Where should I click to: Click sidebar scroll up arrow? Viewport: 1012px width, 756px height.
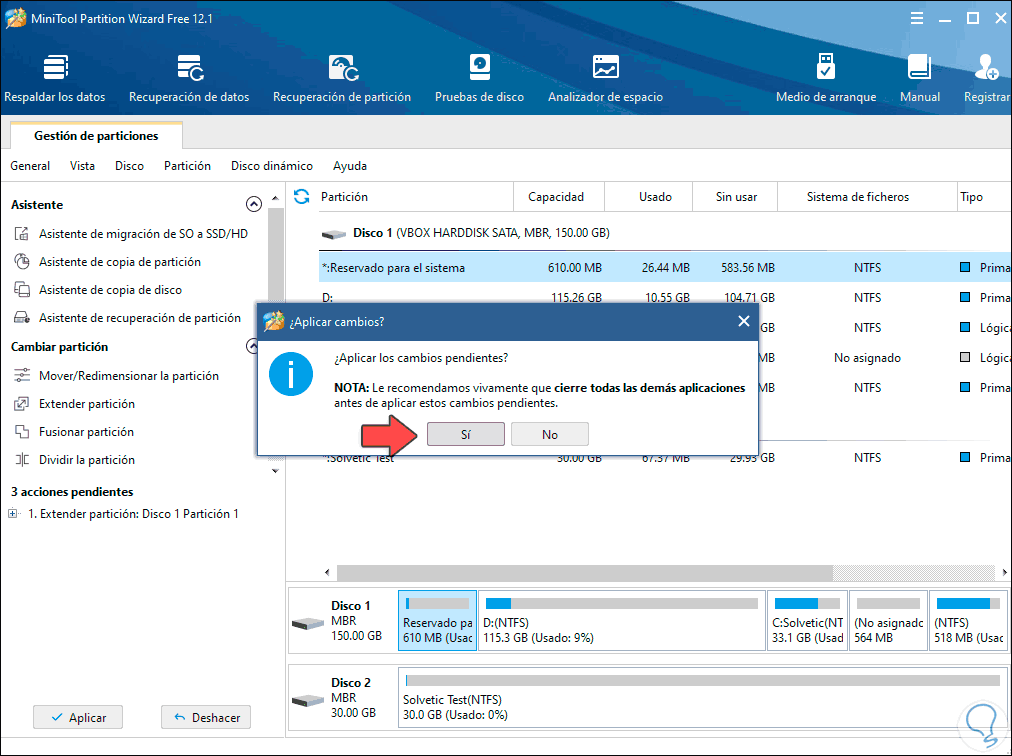[276, 198]
